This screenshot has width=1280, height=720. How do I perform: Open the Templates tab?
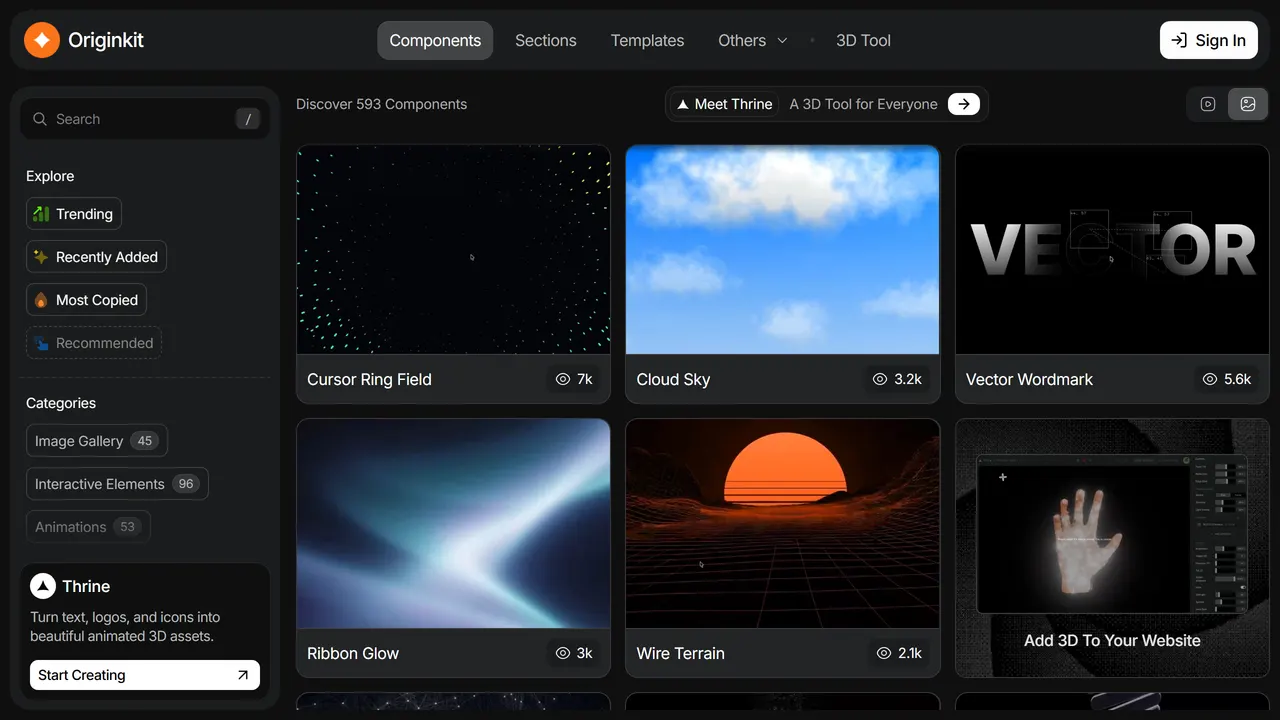[648, 40]
